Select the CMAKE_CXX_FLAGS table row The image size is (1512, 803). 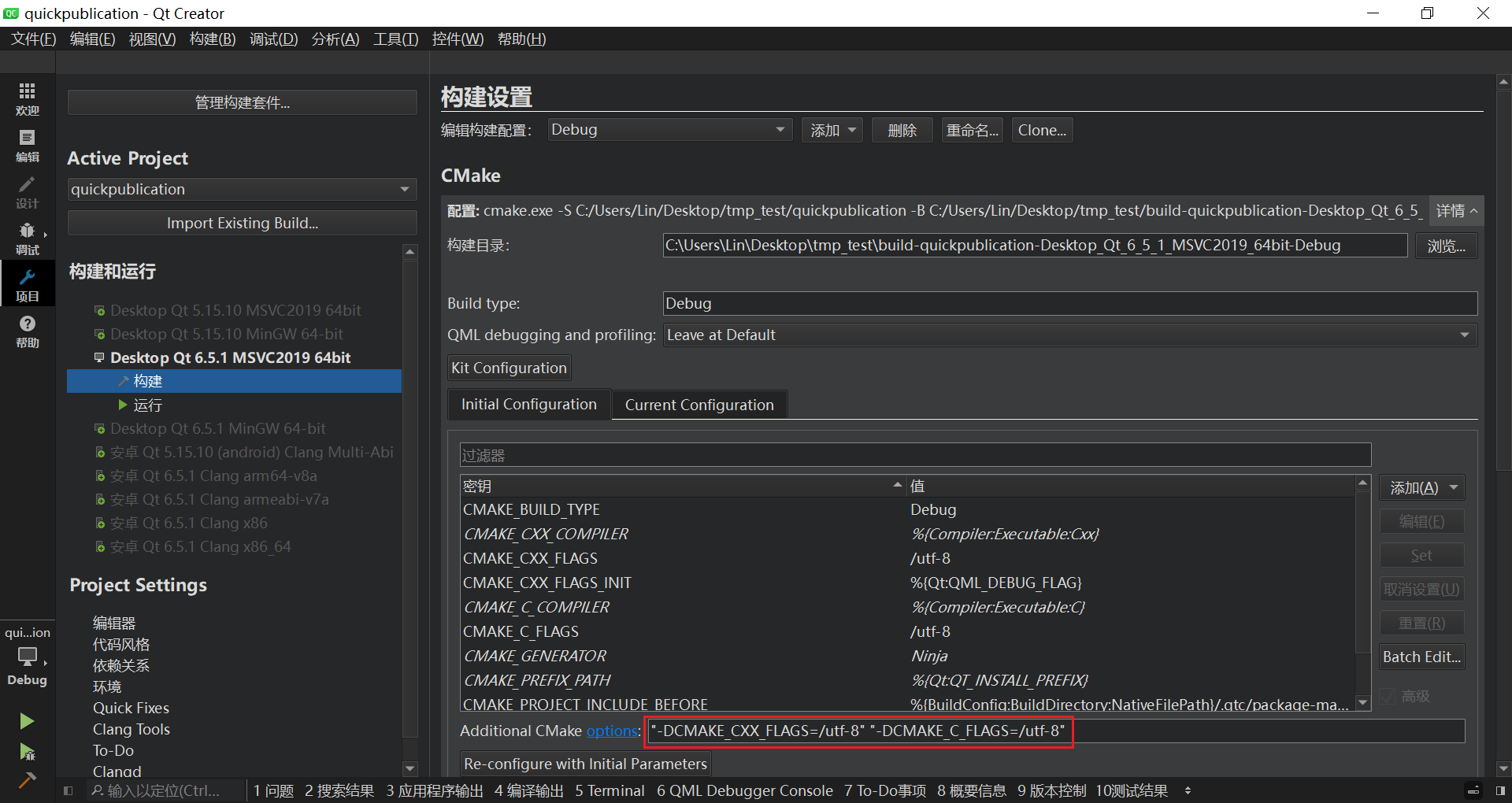[x=907, y=558]
